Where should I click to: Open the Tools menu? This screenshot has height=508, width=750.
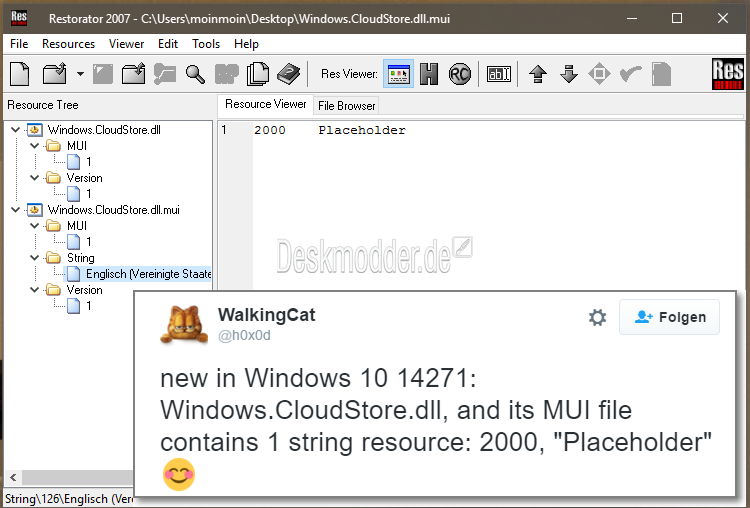click(x=206, y=44)
